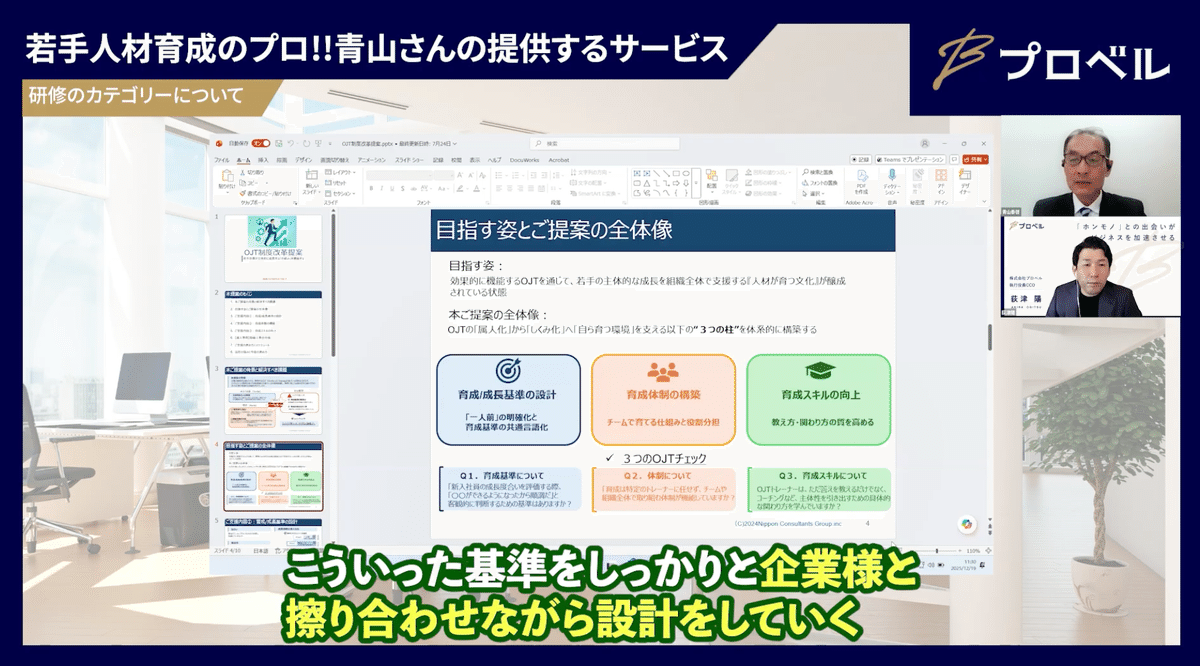The width and height of the screenshot is (1200, 666).
Task: Select slide 2 thumbnail in the panel
Action: point(273,323)
